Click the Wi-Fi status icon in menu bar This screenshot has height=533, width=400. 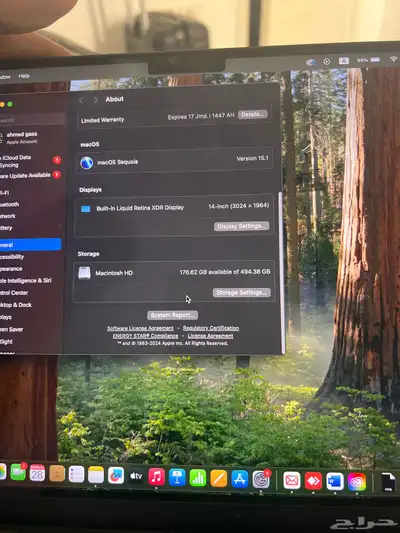coord(394,59)
